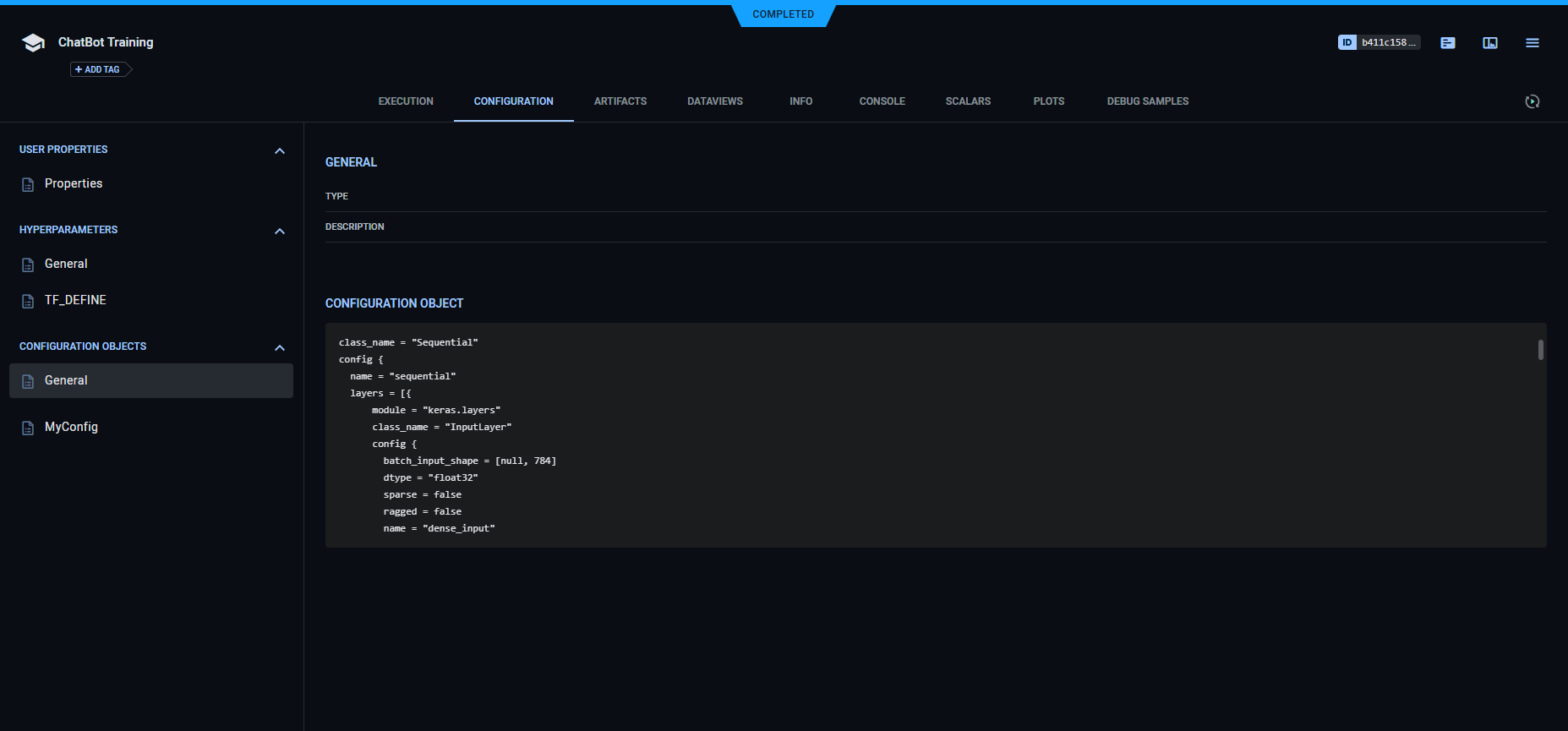This screenshot has height=731, width=1568.
Task: Copy the experiment ID b411c158 badge
Action: click(x=1379, y=42)
